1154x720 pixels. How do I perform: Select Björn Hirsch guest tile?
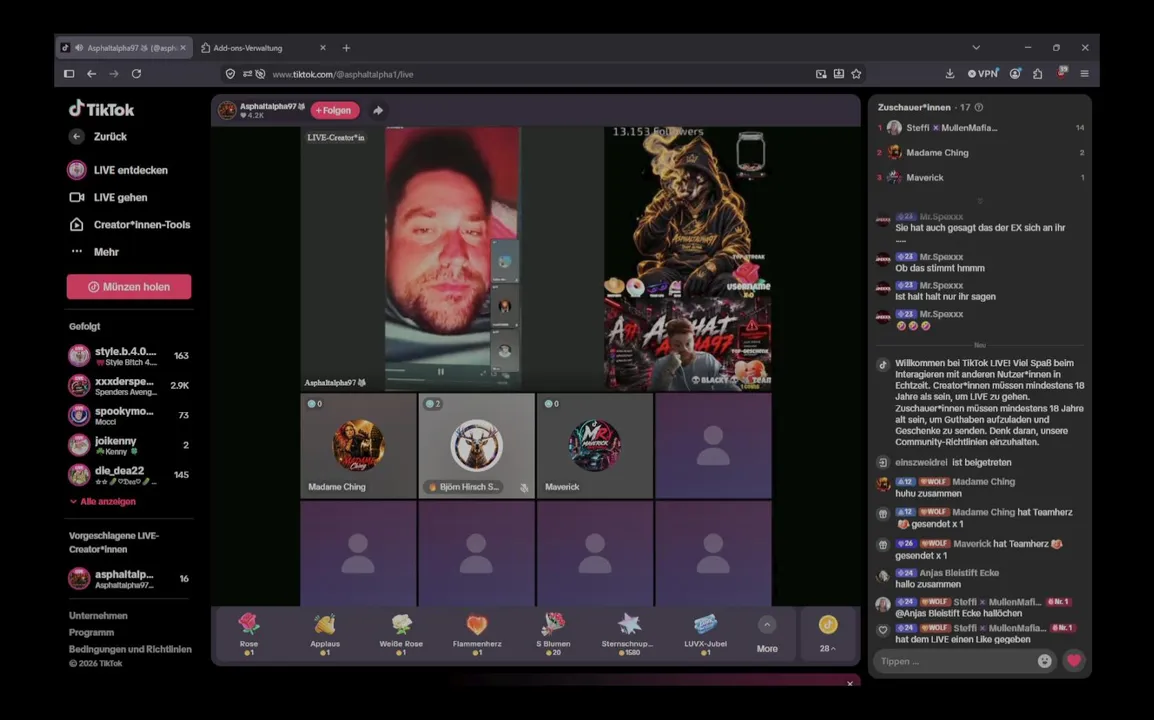point(476,445)
